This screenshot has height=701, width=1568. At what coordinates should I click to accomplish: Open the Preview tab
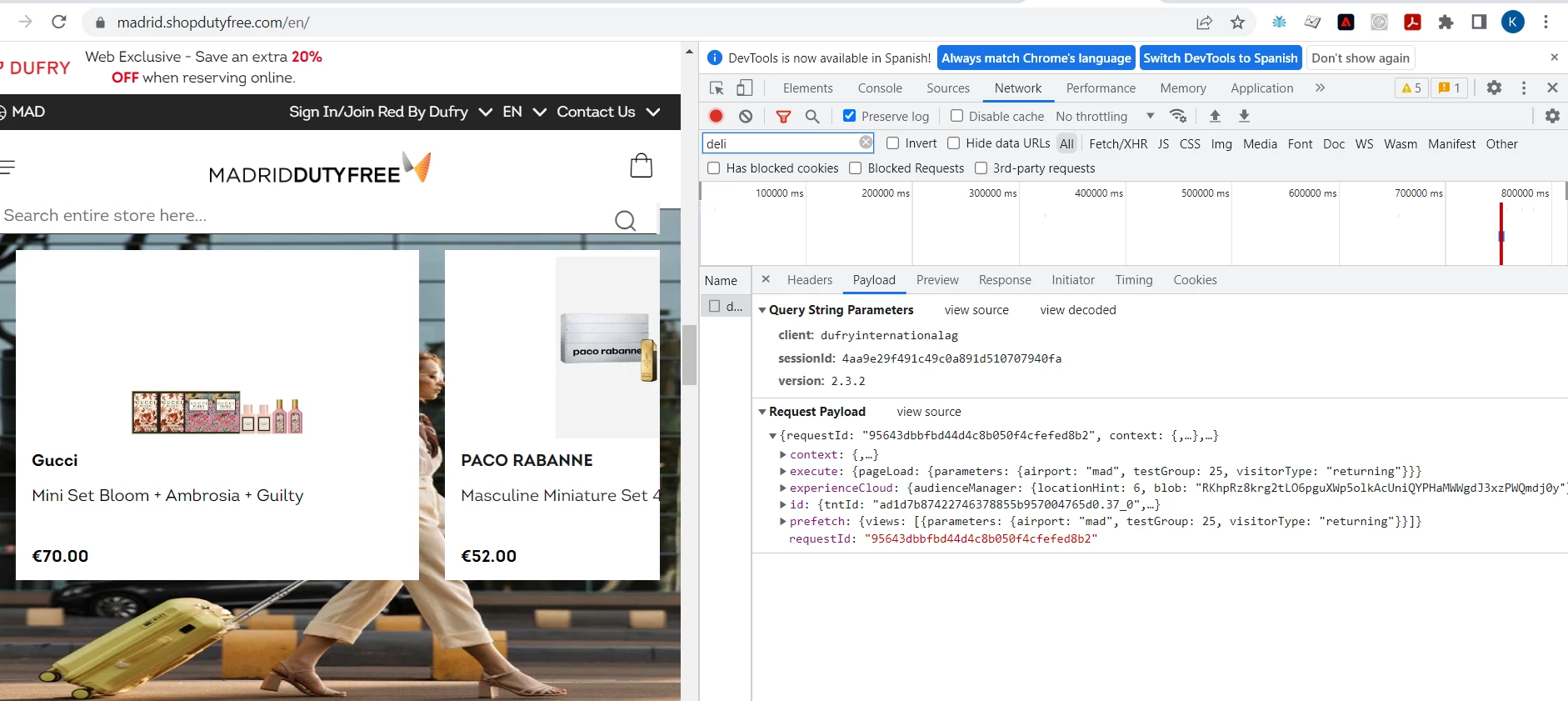click(x=937, y=280)
